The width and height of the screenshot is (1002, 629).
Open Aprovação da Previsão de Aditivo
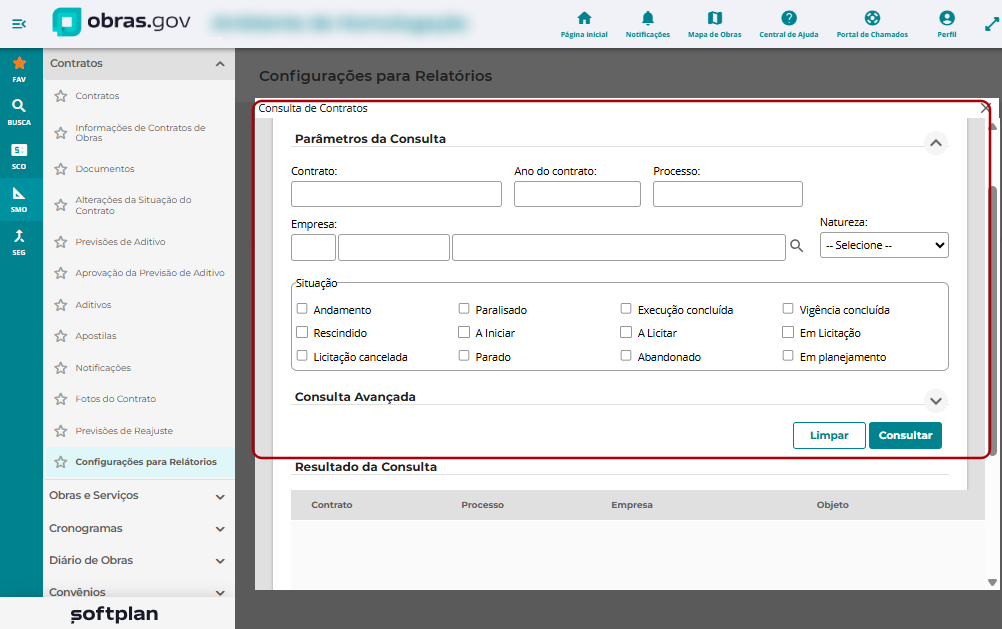point(150,273)
